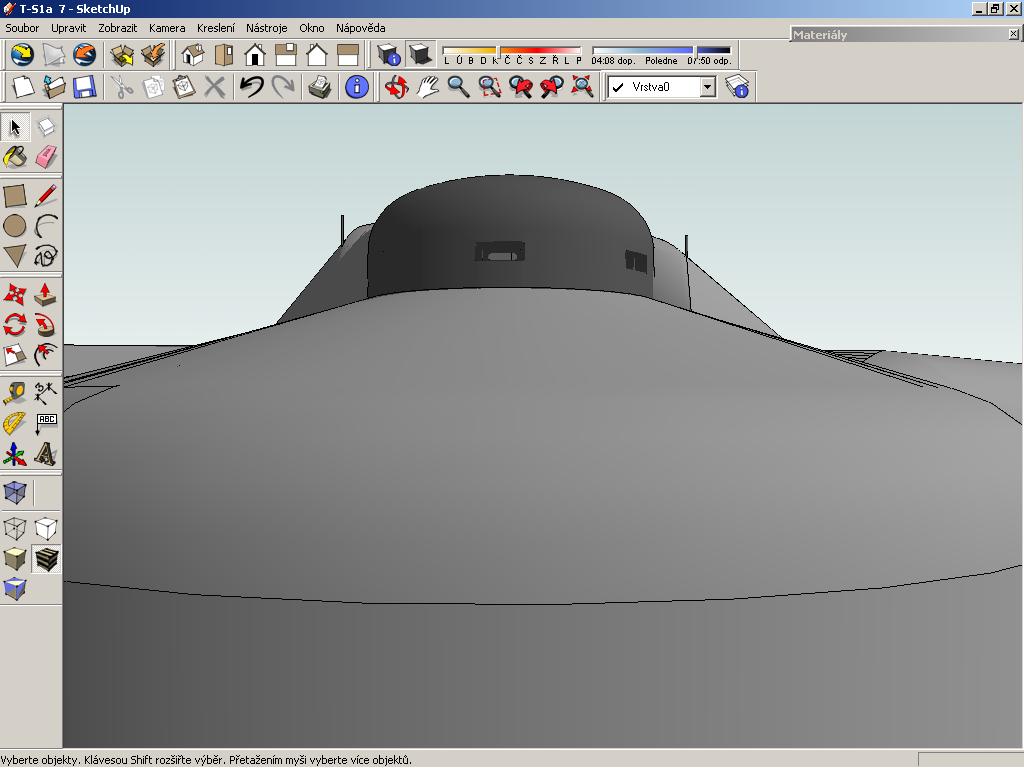Activate the Pan hand tool
Image resolution: width=1024 pixels, height=768 pixels.
pos(428,87)
